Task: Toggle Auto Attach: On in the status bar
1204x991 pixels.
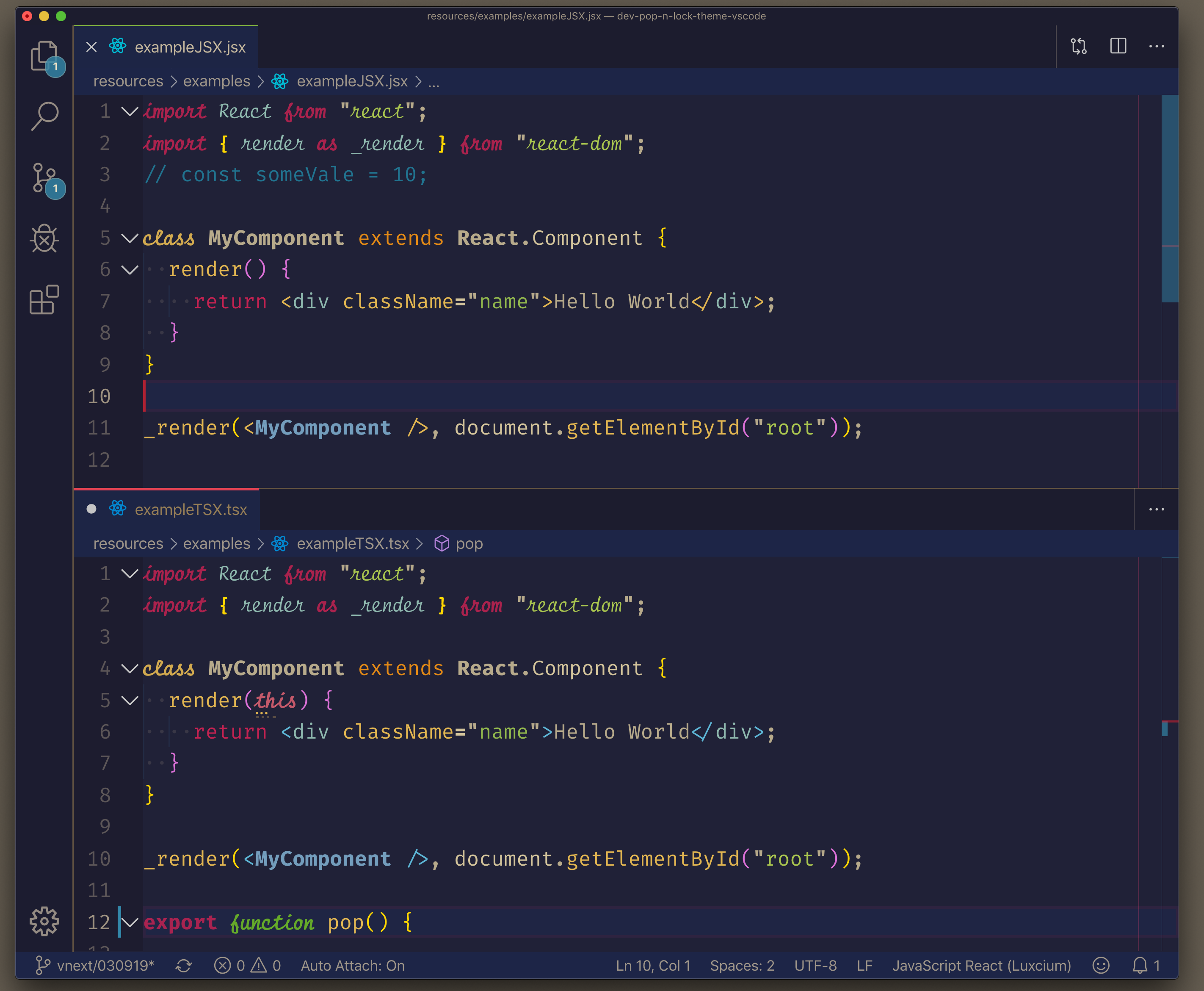Action: (352, 965)
